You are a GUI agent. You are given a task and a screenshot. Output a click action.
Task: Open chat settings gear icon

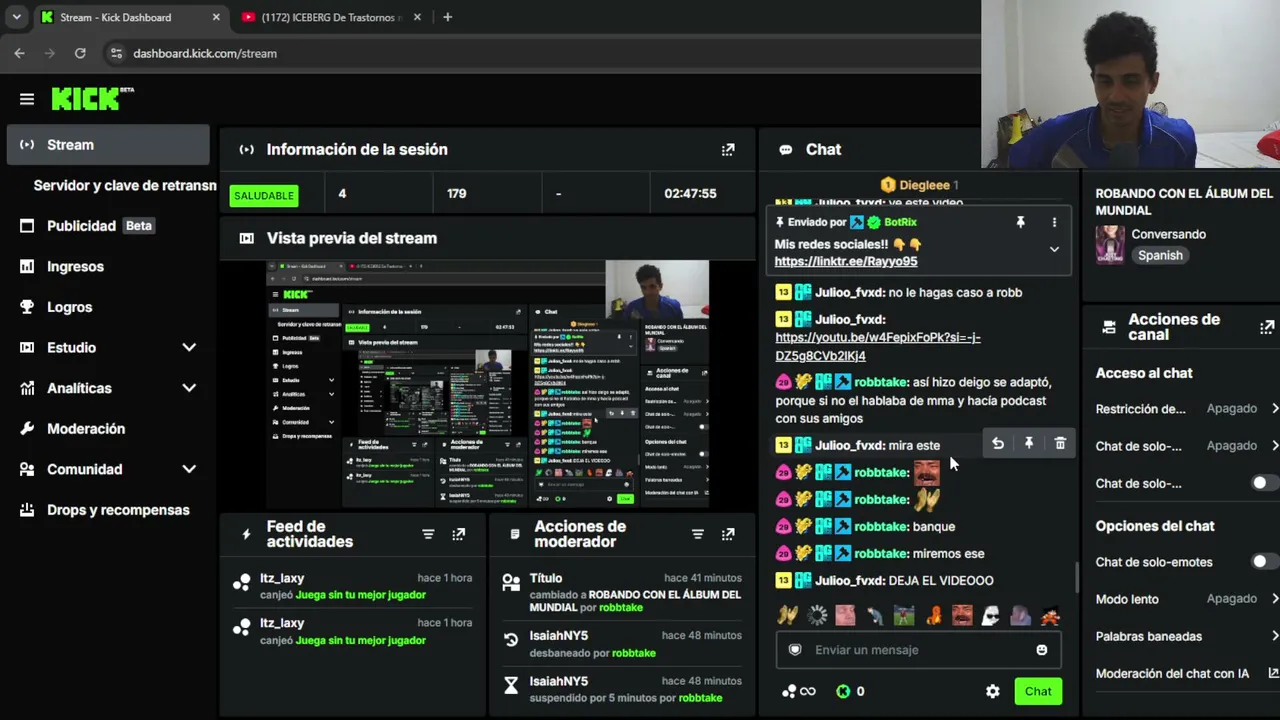click(x=993, y=691)
